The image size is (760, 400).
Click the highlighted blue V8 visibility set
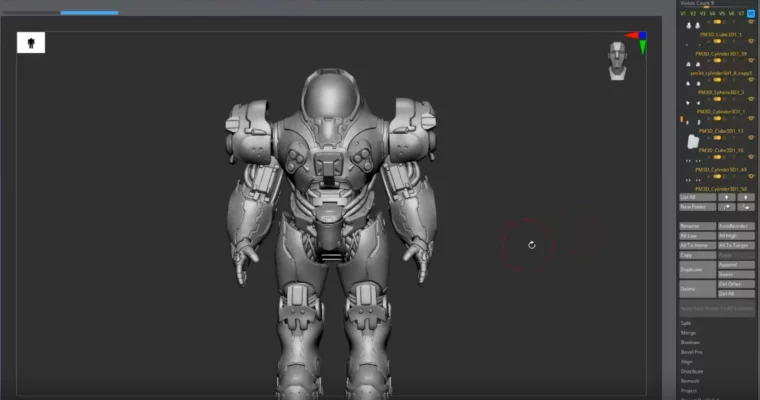tap(751, 14)
